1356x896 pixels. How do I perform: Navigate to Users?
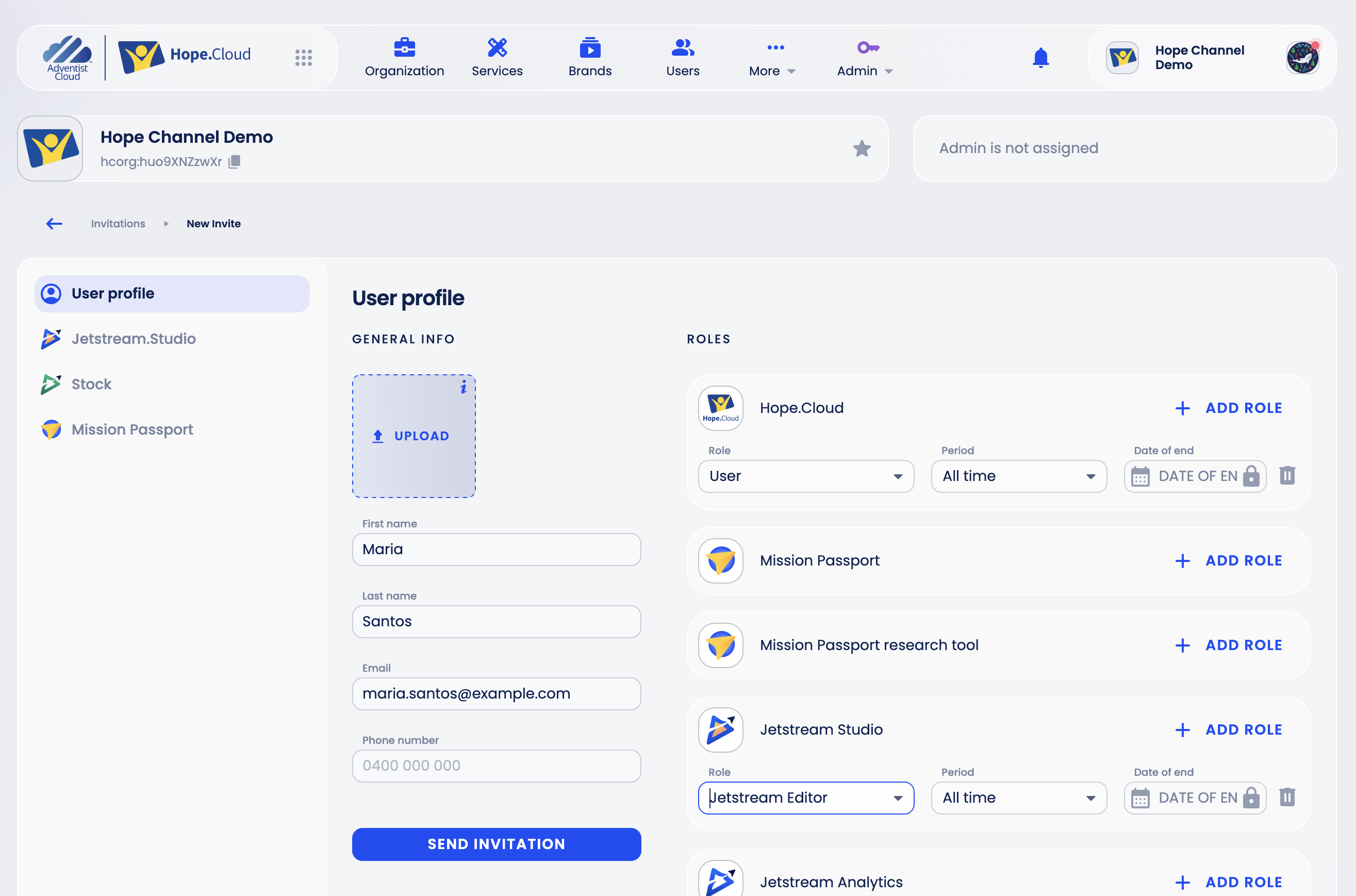click(x=682, y=58)
